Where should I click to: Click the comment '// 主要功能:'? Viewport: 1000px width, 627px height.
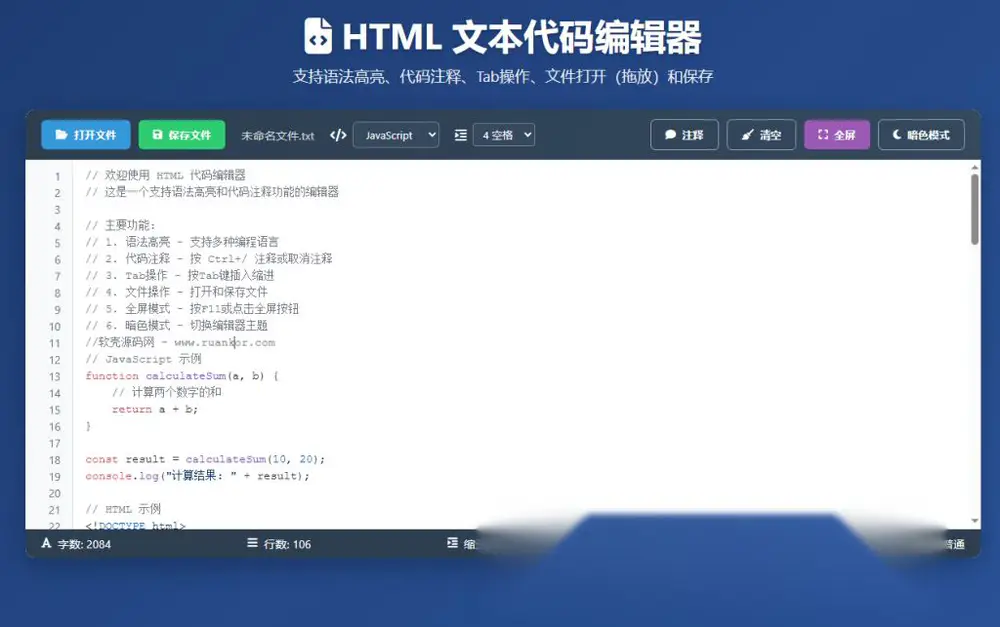coord(121,225)
